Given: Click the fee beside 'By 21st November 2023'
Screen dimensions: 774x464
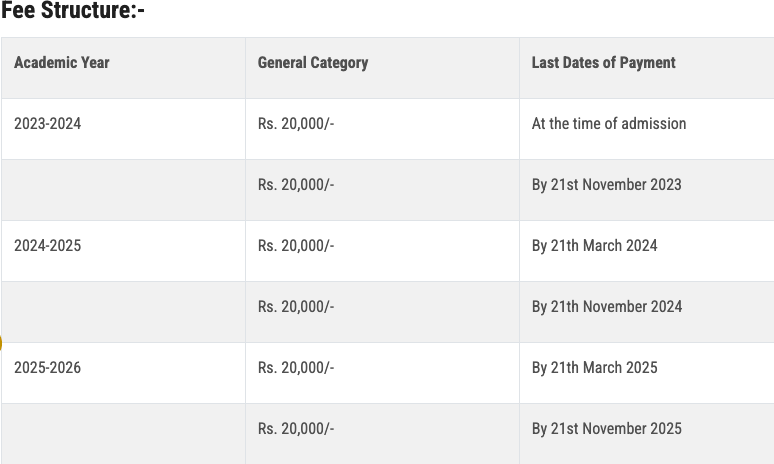Looking at the screenshot, I should 296,185.
